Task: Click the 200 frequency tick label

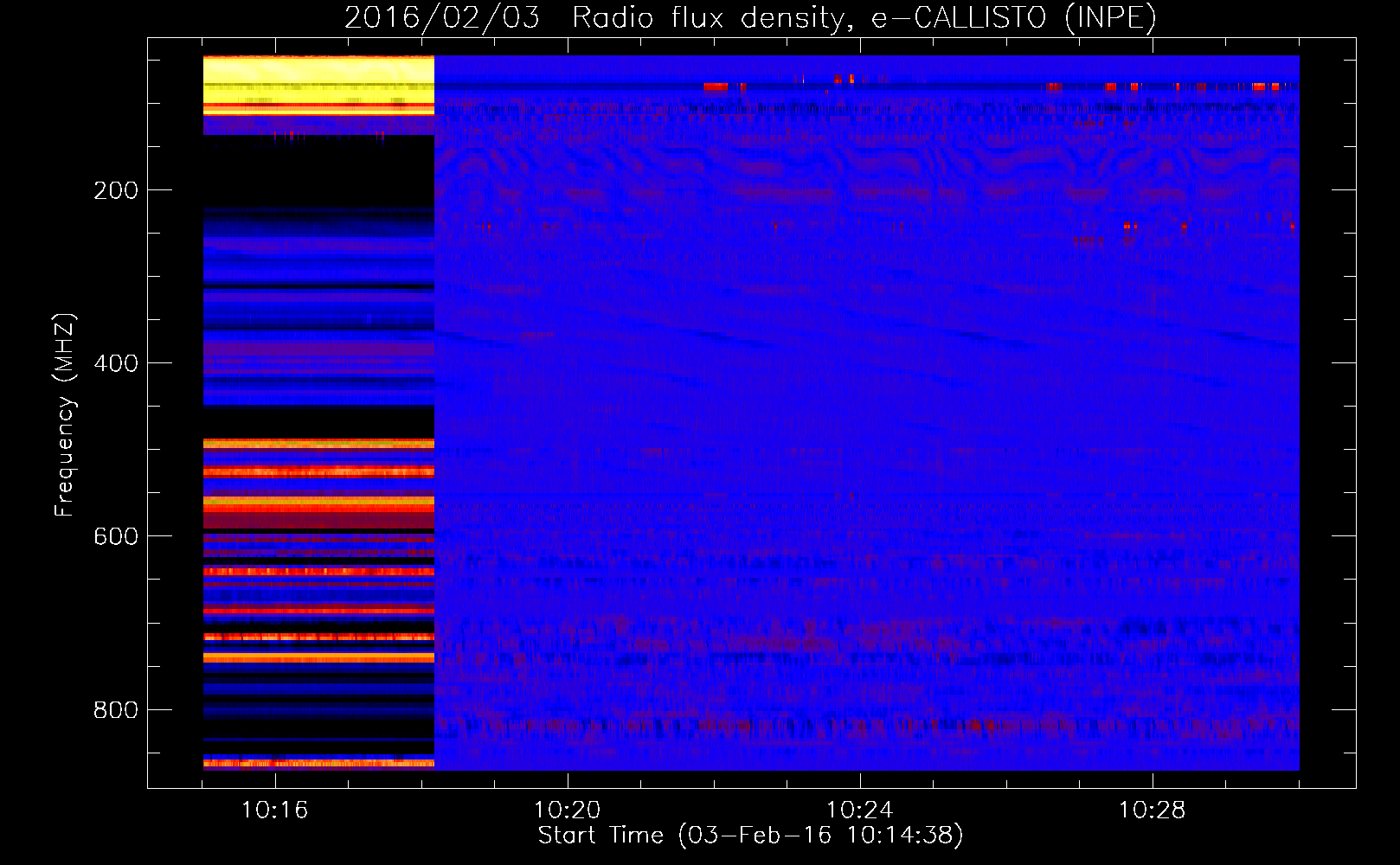Action: pyautogui.click(x=116, y=190)
